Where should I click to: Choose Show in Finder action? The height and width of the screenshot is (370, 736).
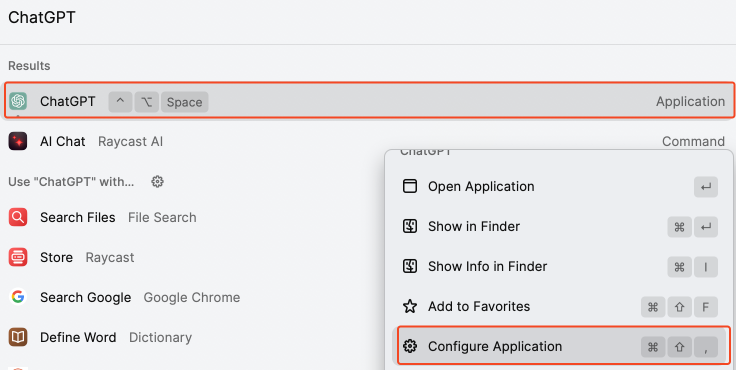(x=559, y=226)
